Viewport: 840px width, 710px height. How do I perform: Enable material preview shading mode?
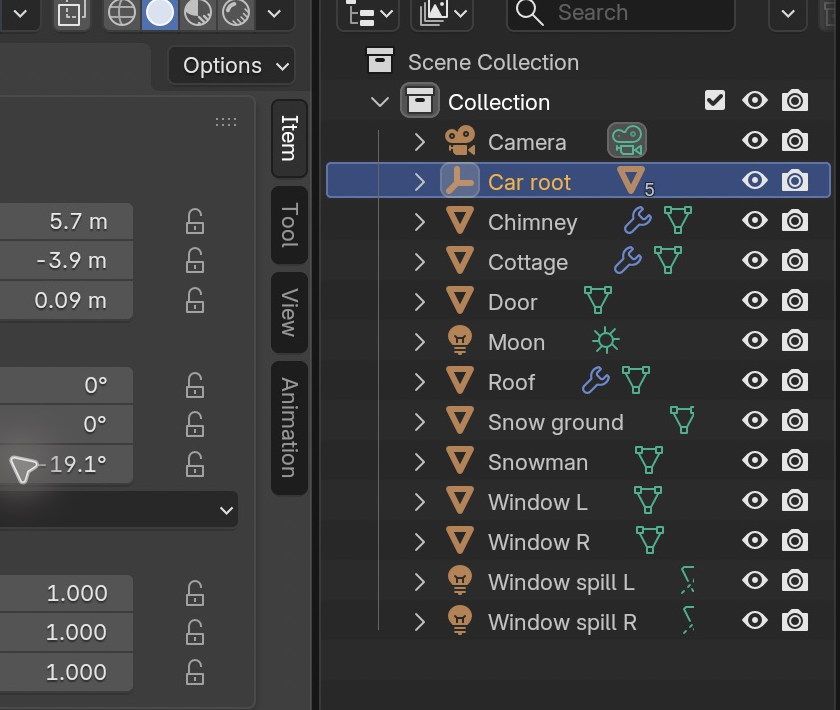pyautogui.click(x=198, y=13)
